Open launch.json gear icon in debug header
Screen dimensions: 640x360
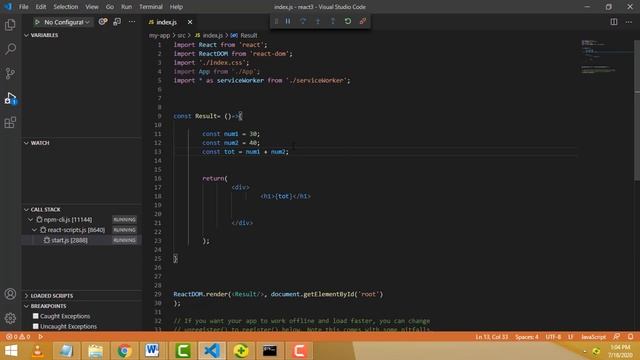103,22
